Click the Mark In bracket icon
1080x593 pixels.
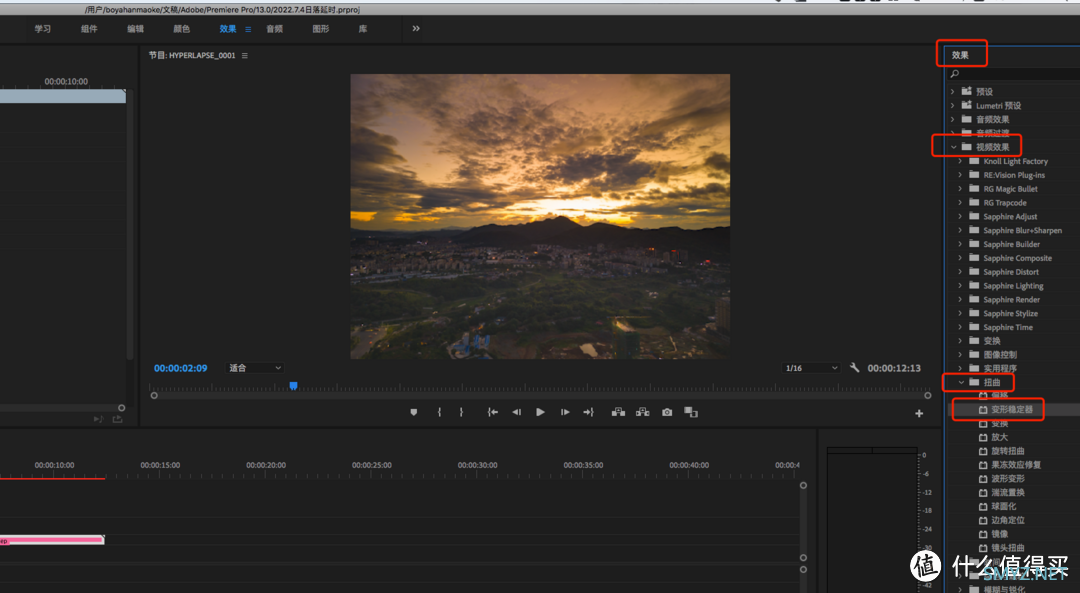coord(439,412)
